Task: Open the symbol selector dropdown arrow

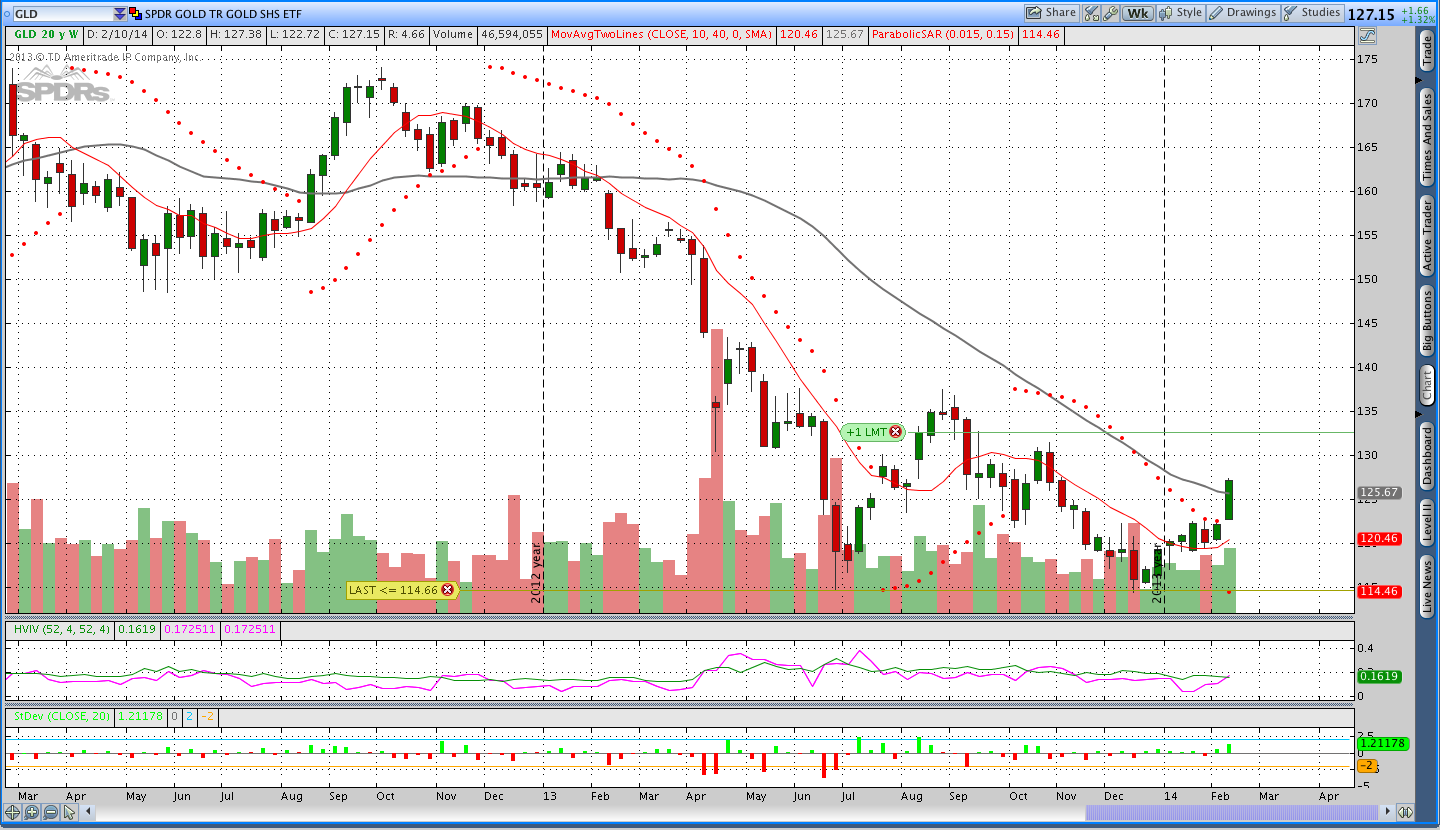Action: pyautogui.click(x=120, y=14)
